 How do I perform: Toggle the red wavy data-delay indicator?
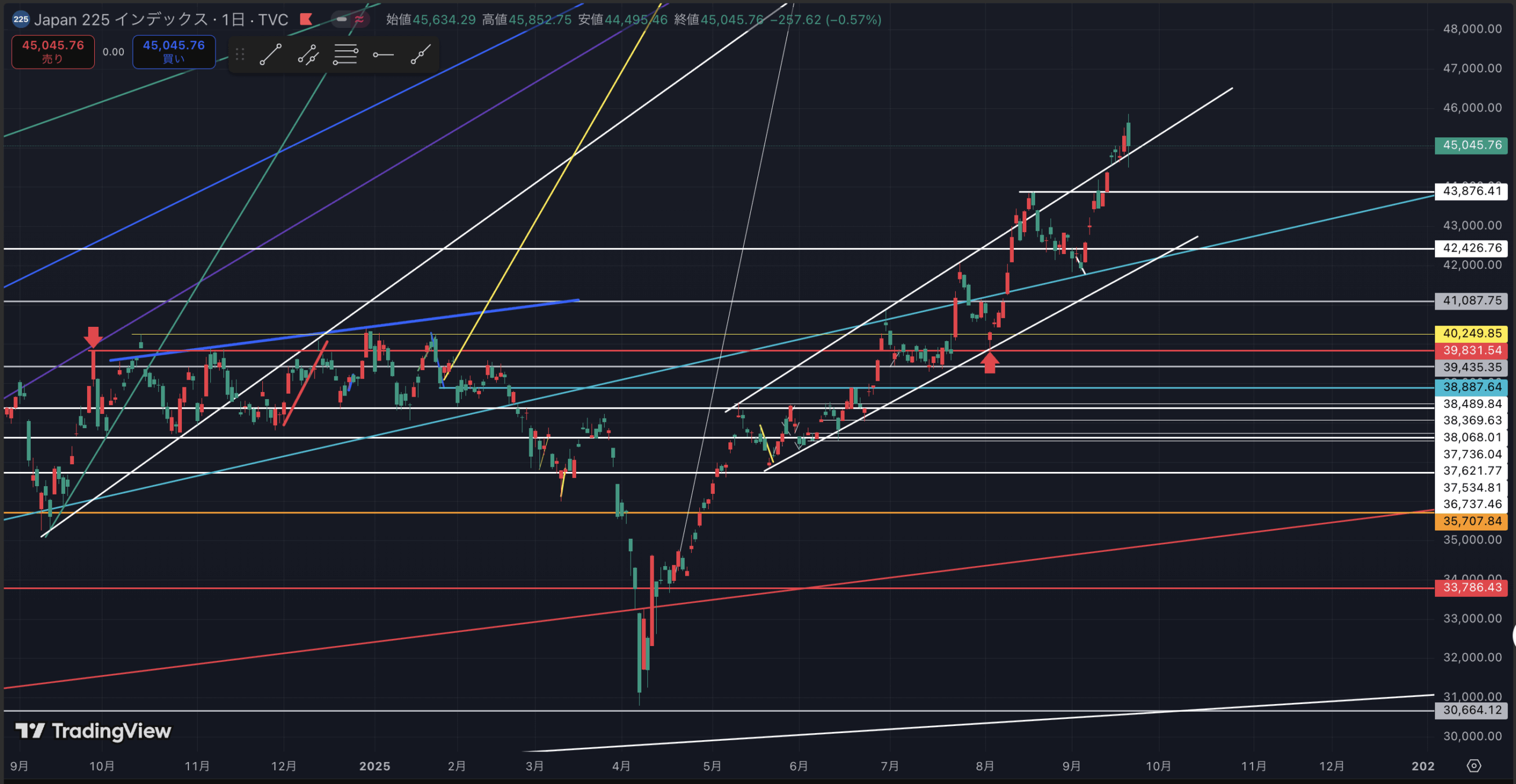point(359,20)
